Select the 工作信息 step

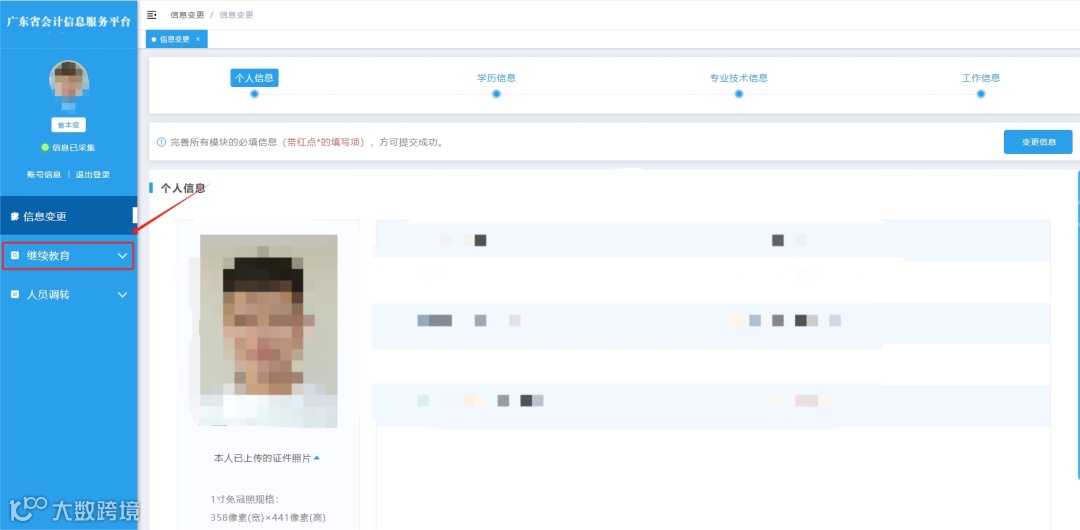[981, 78]
